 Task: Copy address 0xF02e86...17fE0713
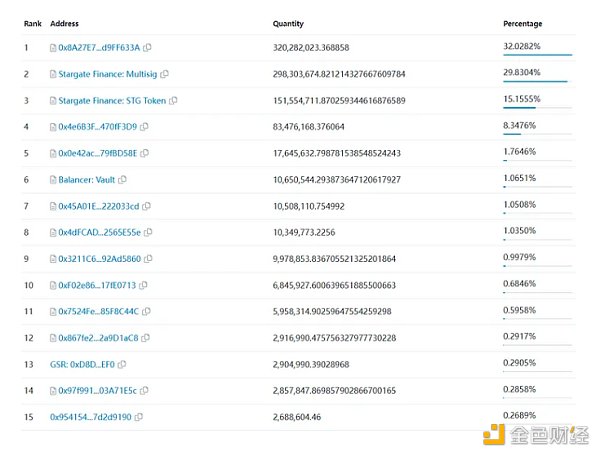click(143, 285)
